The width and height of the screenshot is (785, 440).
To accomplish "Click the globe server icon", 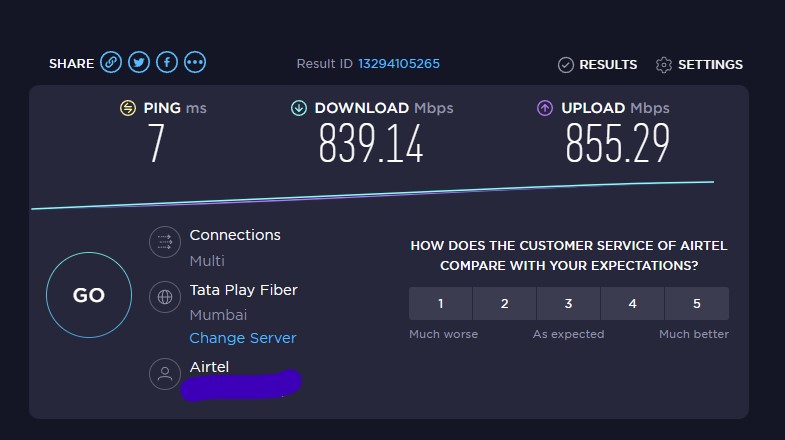I will point(165,297).
